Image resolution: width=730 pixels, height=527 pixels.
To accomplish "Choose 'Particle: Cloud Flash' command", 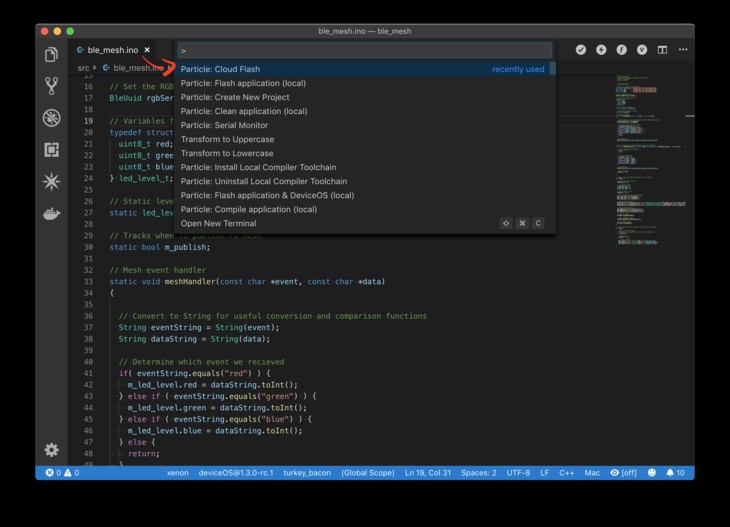I will coord(220,69).
